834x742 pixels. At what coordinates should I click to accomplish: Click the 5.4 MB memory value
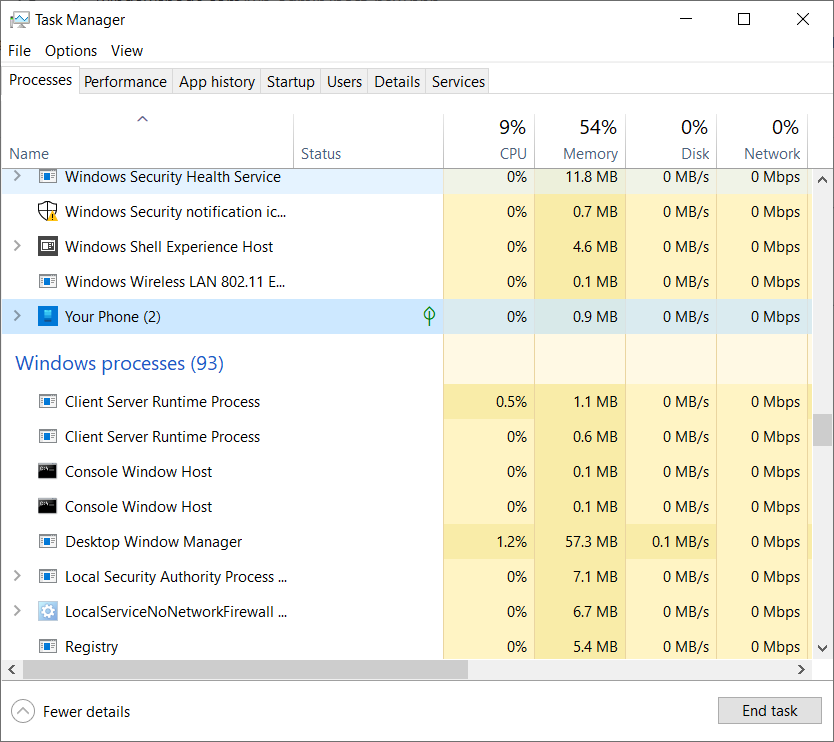tap(595, 647)
